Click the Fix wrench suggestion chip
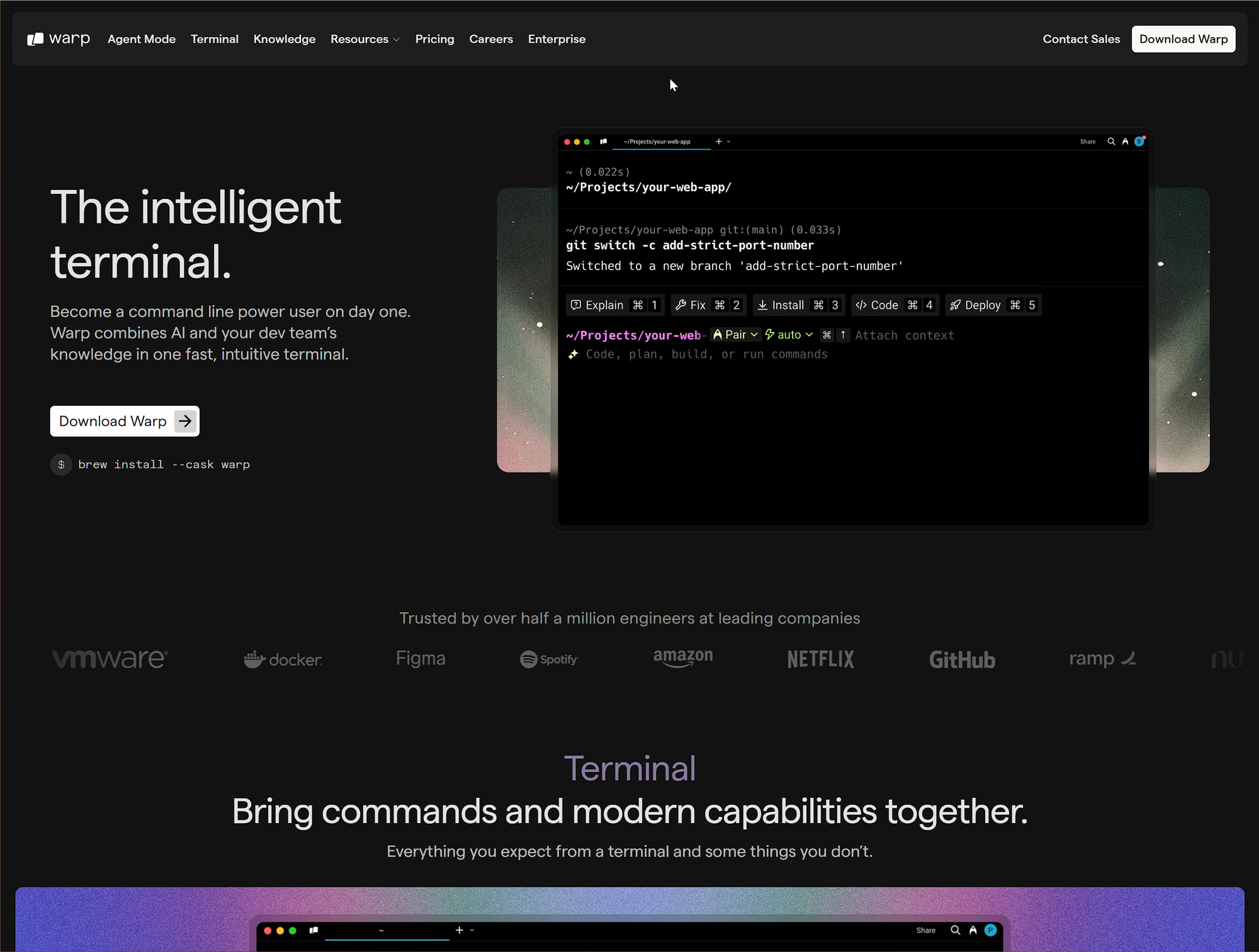Screen dimensions: 1259x952 click(708, 305)
